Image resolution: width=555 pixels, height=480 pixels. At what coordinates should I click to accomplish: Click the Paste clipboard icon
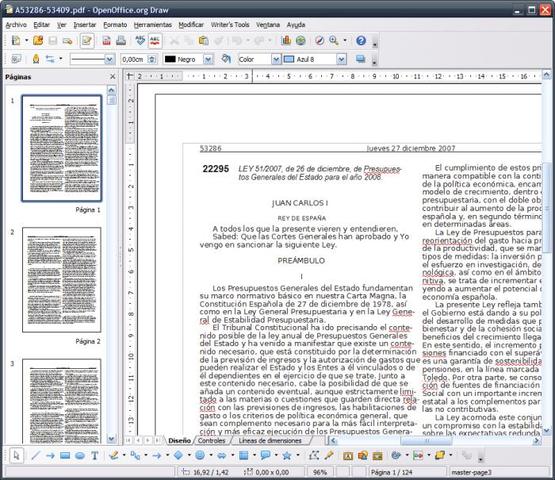203,41
